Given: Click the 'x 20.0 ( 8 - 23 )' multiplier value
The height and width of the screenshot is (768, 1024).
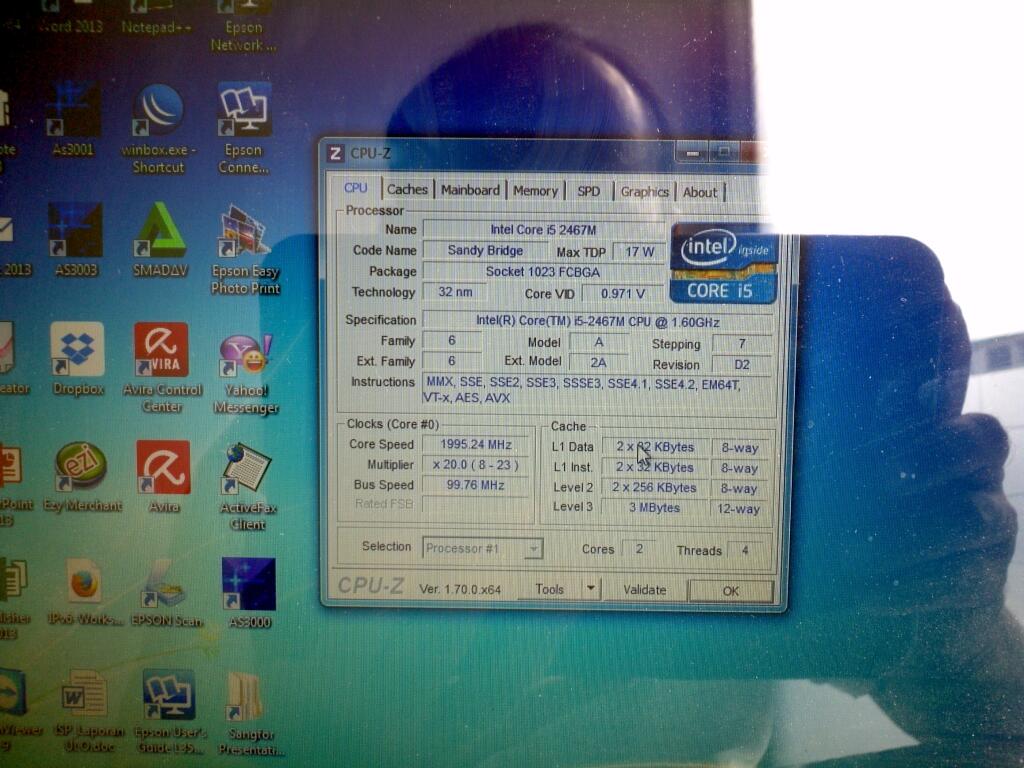Looking at the screenshot, I should [475, 465].
